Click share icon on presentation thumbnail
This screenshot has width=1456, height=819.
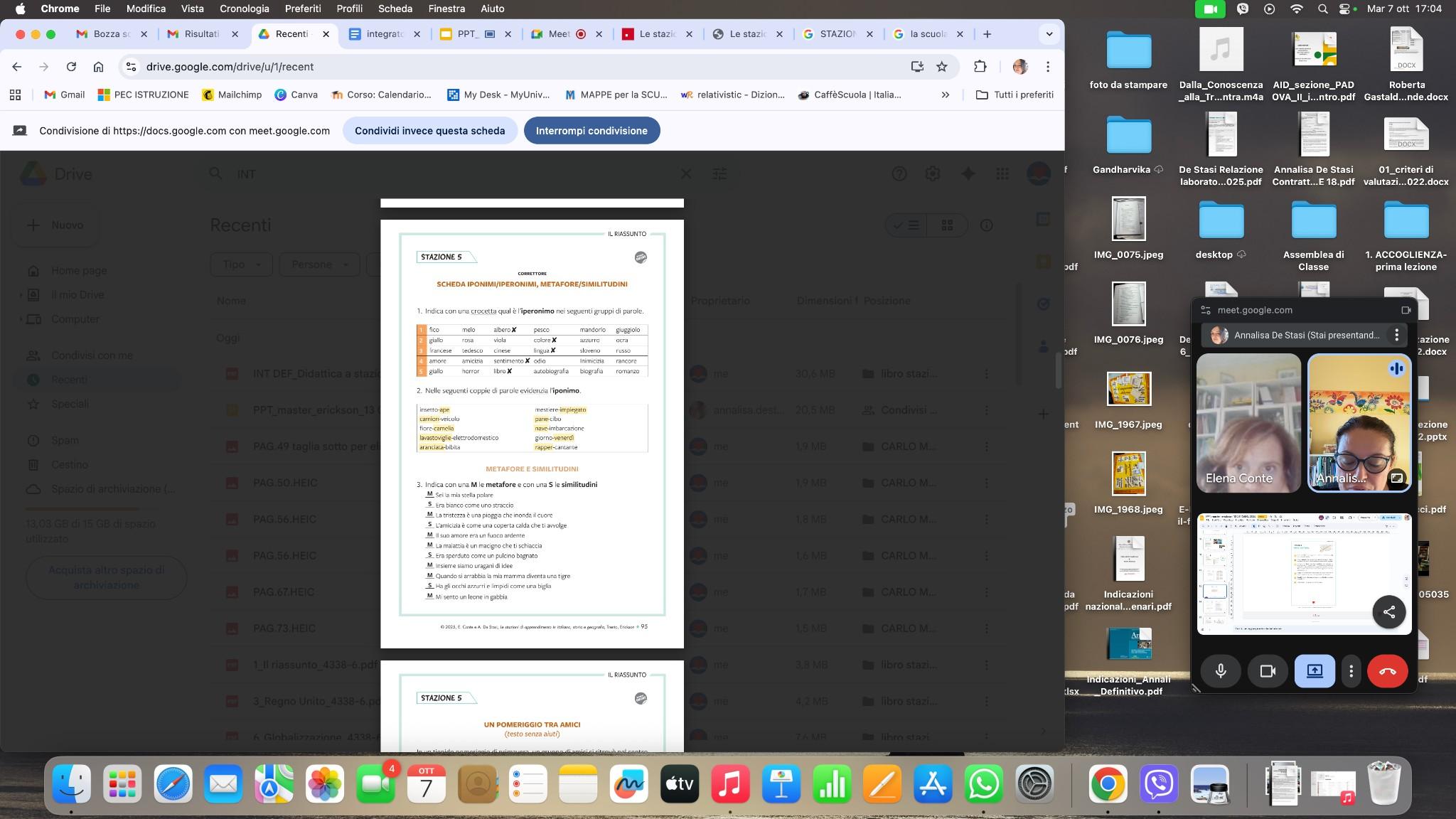click(x=1388, y=611)
